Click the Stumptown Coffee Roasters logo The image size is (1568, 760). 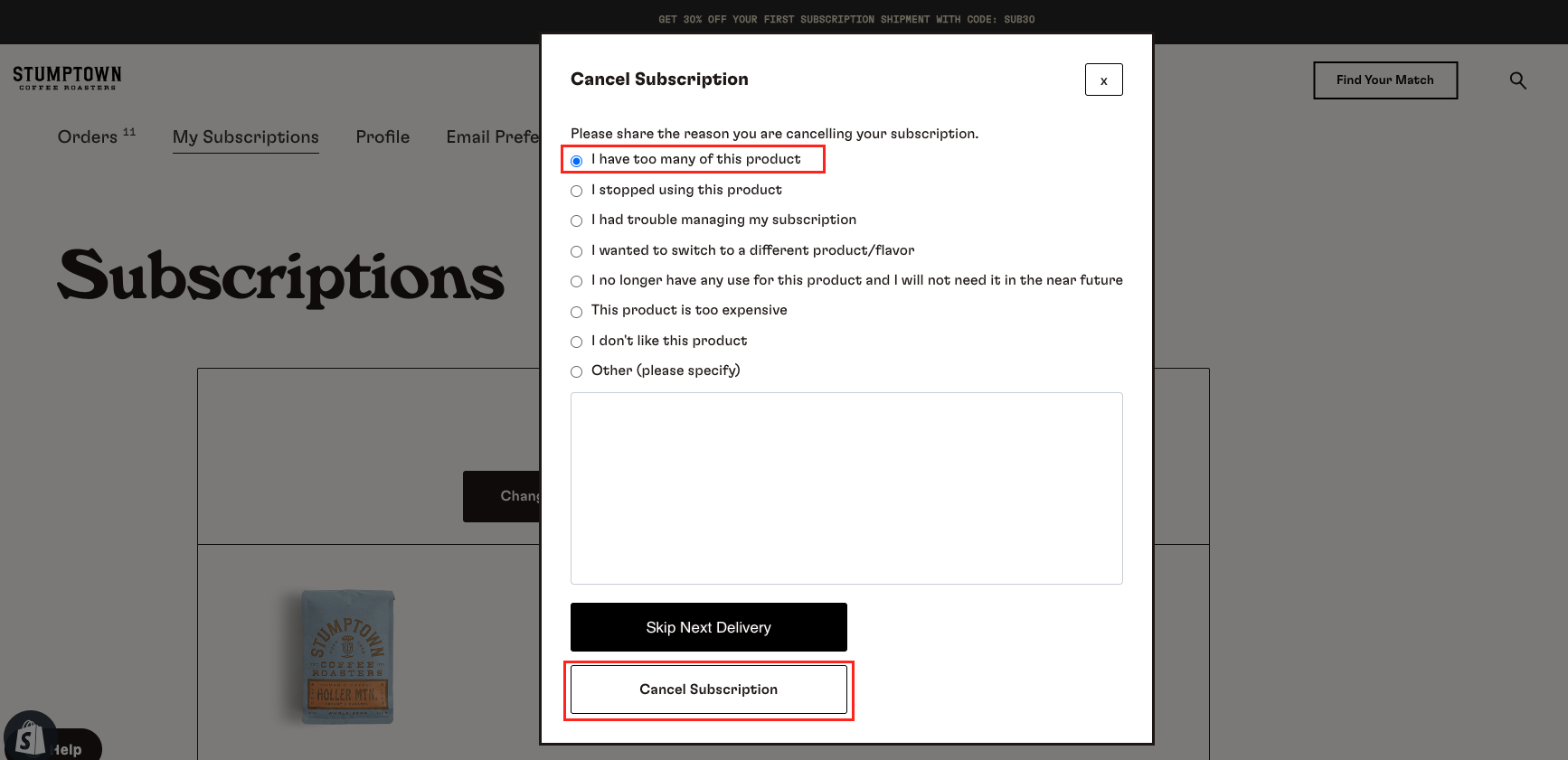pos(67,78)
